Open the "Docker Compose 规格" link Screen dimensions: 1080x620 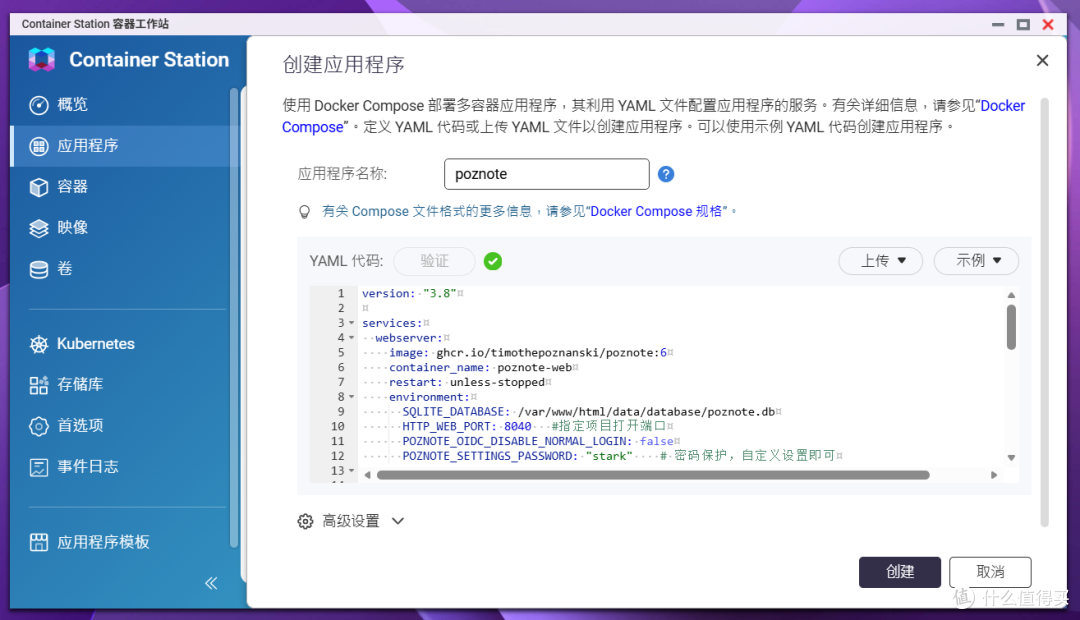pos(658,211)
